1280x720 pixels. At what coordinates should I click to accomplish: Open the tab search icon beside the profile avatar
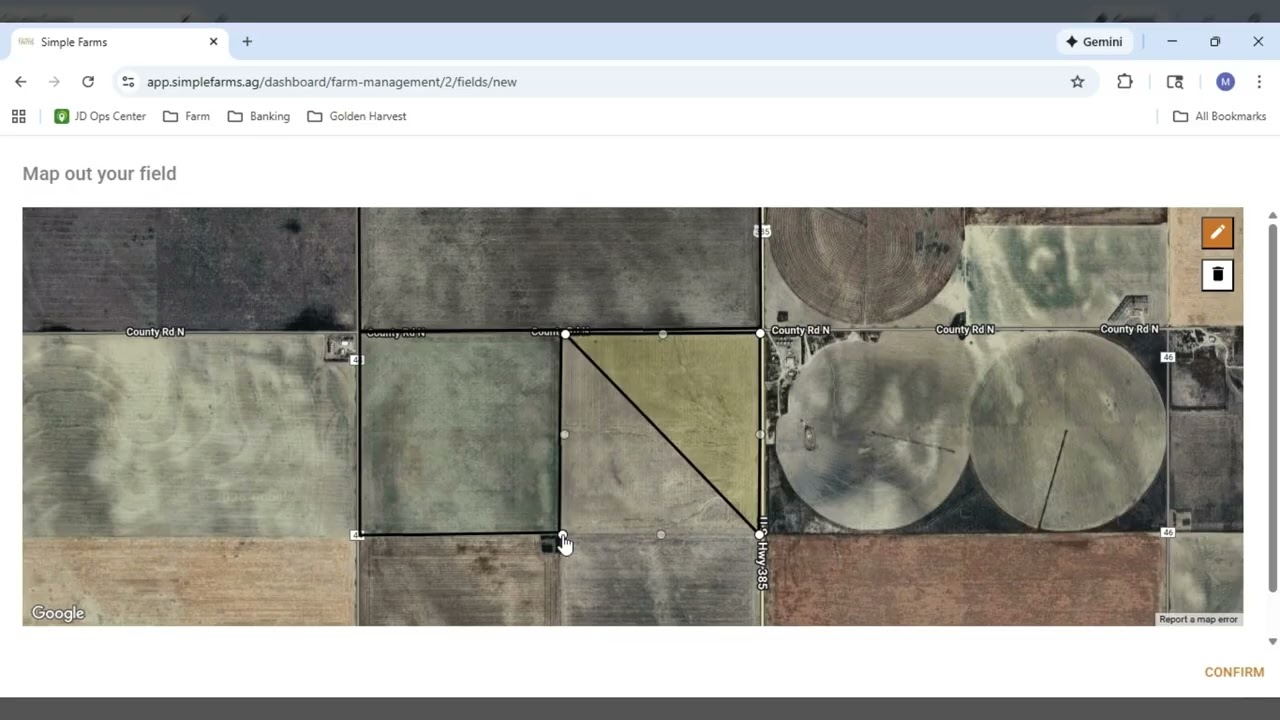point(1175,82)
